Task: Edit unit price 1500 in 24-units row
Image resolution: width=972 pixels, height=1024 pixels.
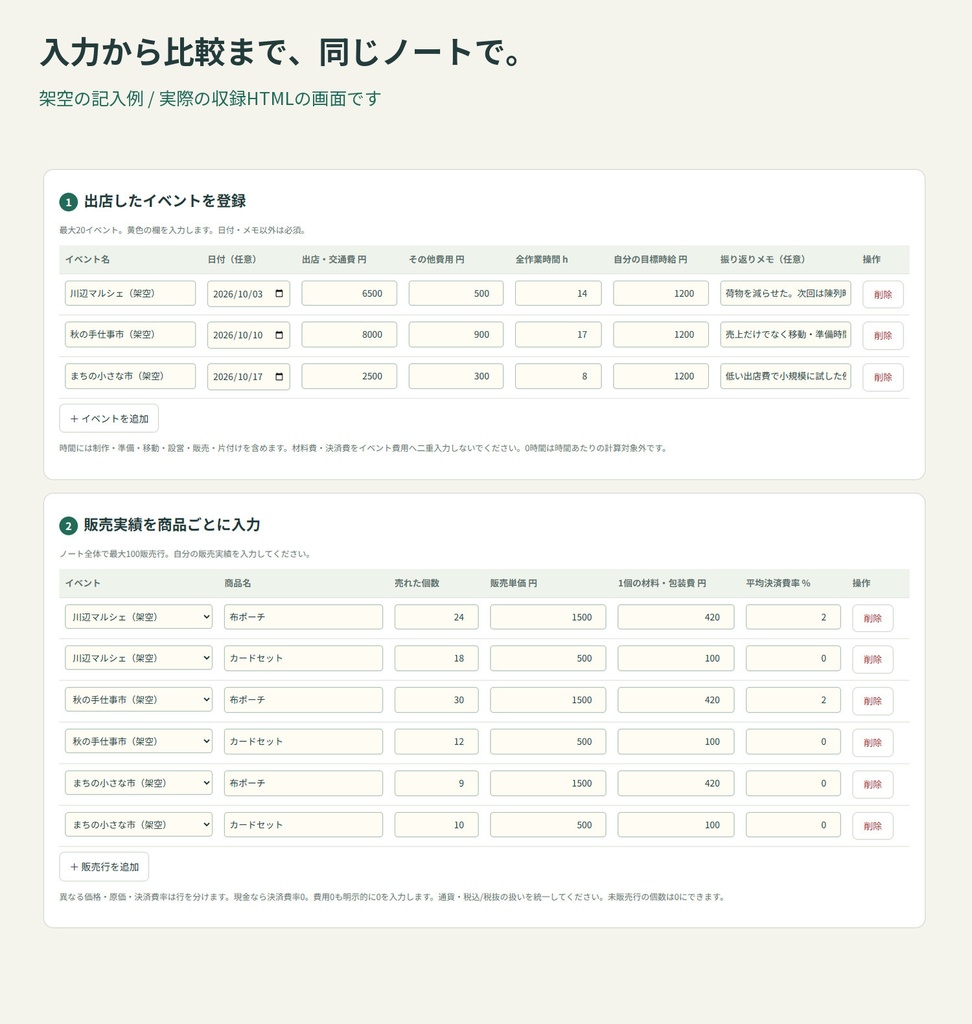Action: pos(548,617)
